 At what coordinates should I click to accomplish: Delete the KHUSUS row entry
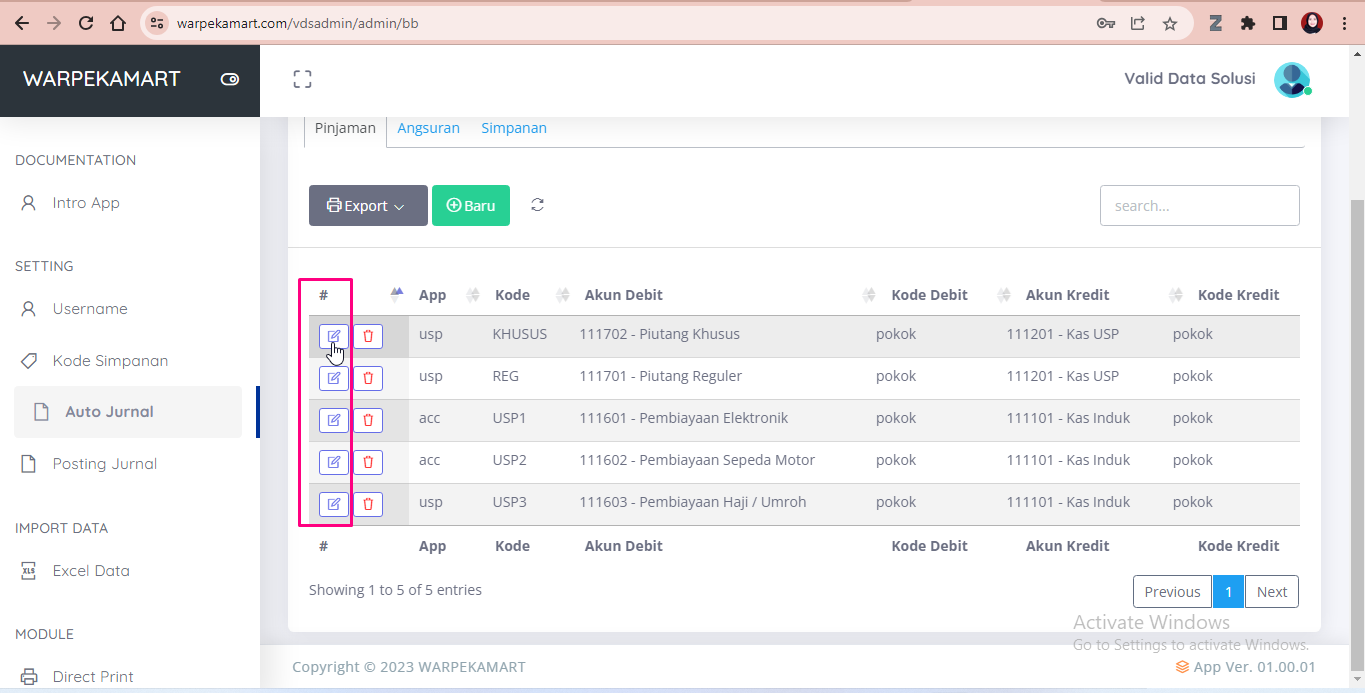coord(368,336)
